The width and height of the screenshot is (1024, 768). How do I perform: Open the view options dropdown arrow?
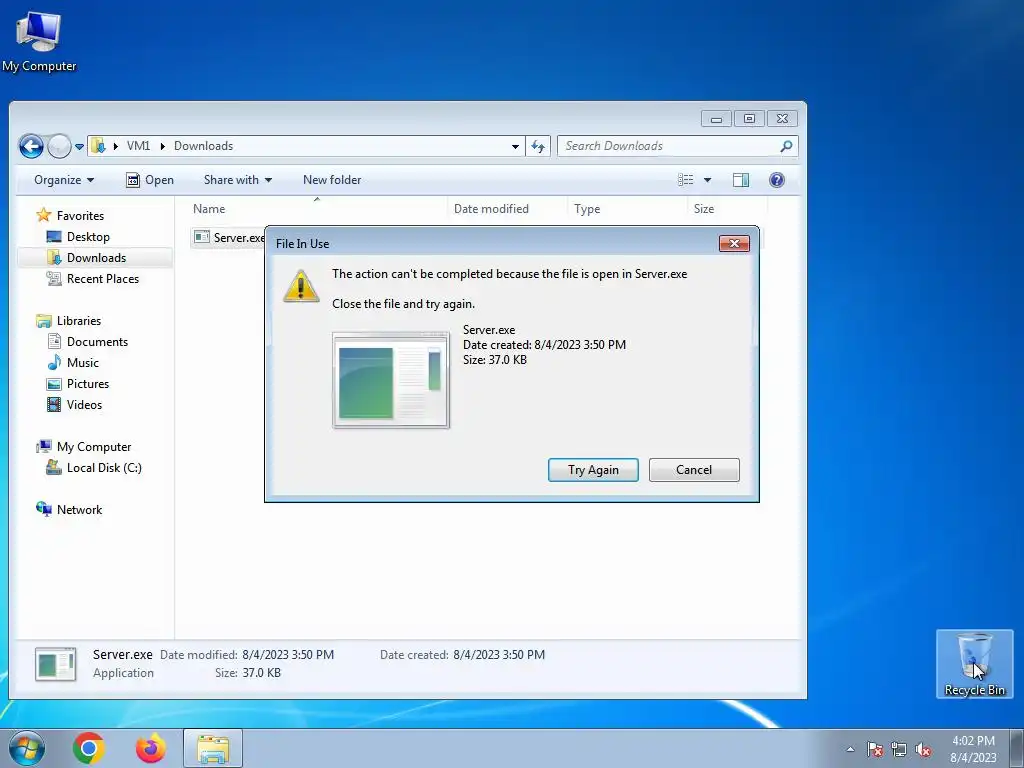point(707,180)
